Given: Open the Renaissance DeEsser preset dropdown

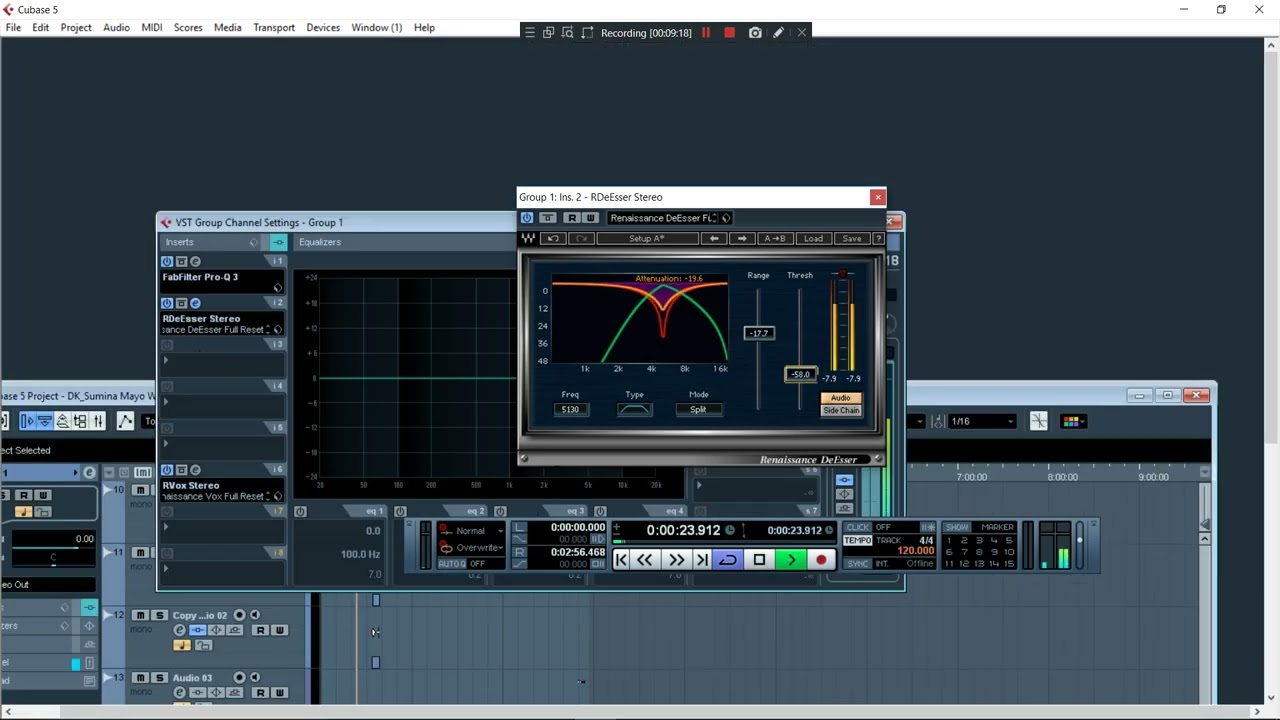Looking at the screenshot, I should coord(662,218).
